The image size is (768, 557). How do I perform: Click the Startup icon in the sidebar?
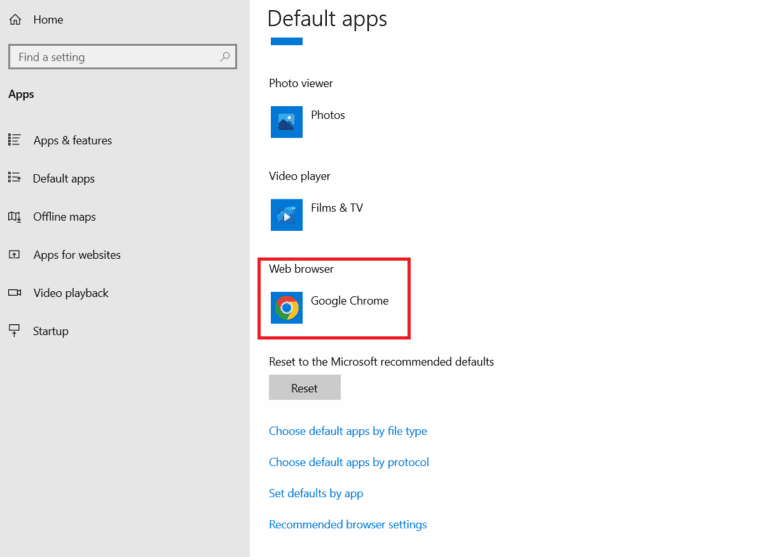point(15,331)
